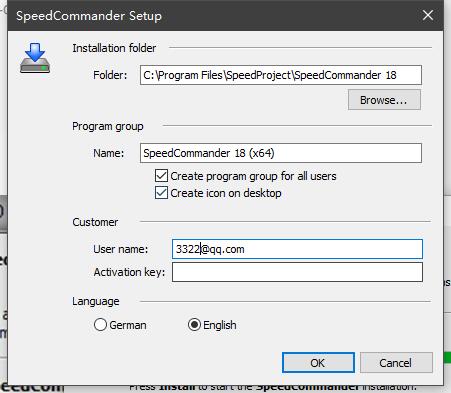This screenshot has height=393, width=451.
Task: Select English language radio button
Action: 194,325
